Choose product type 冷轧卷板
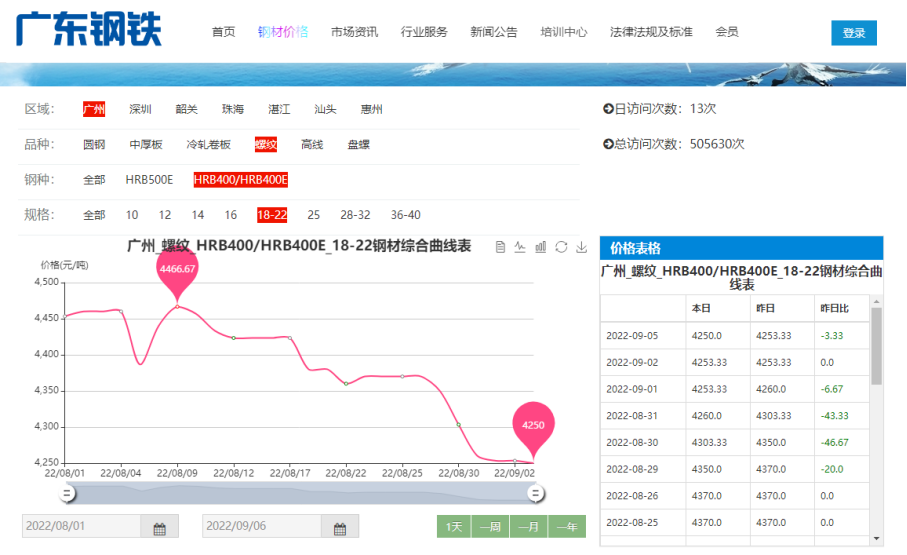The height and width of the screenshot is (555, 907). (x=208, y=145)
